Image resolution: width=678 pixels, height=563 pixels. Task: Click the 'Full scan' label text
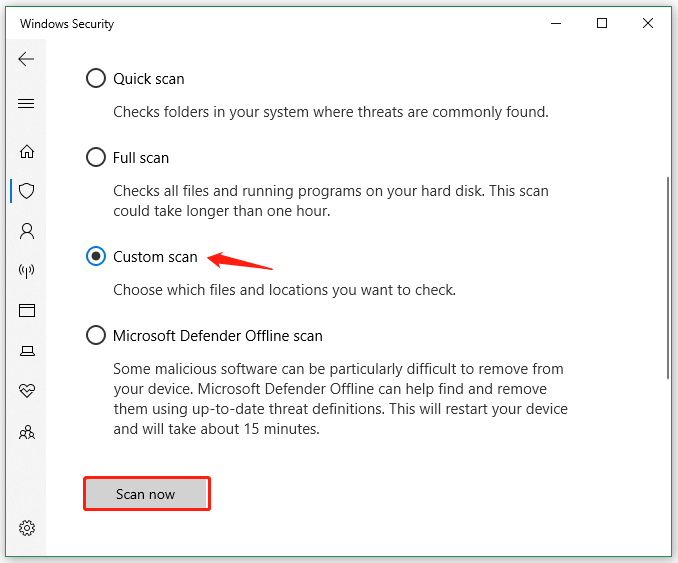click(x=141, y=158)
